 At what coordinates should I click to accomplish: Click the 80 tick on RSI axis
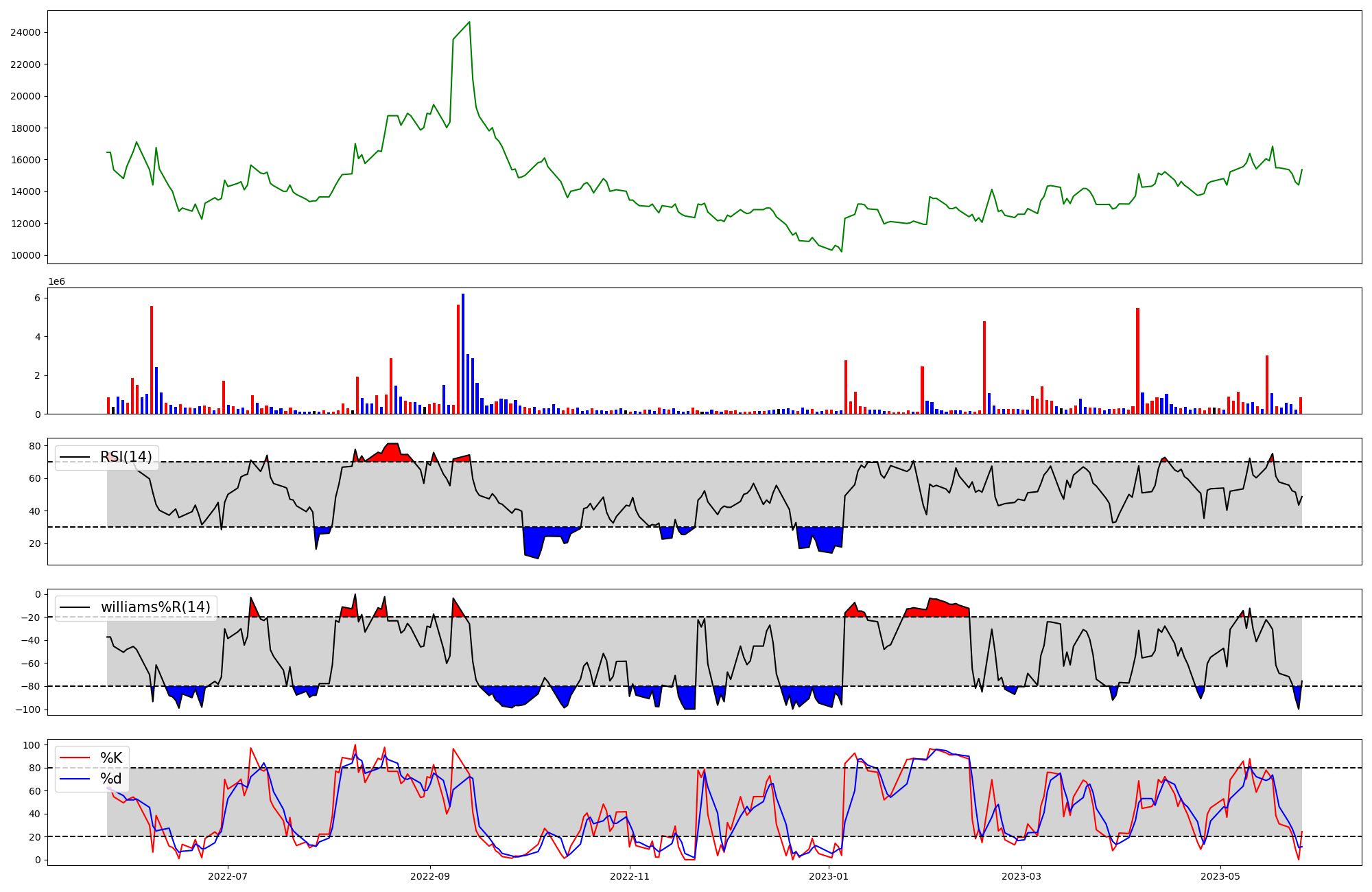(x=34, y=446)
